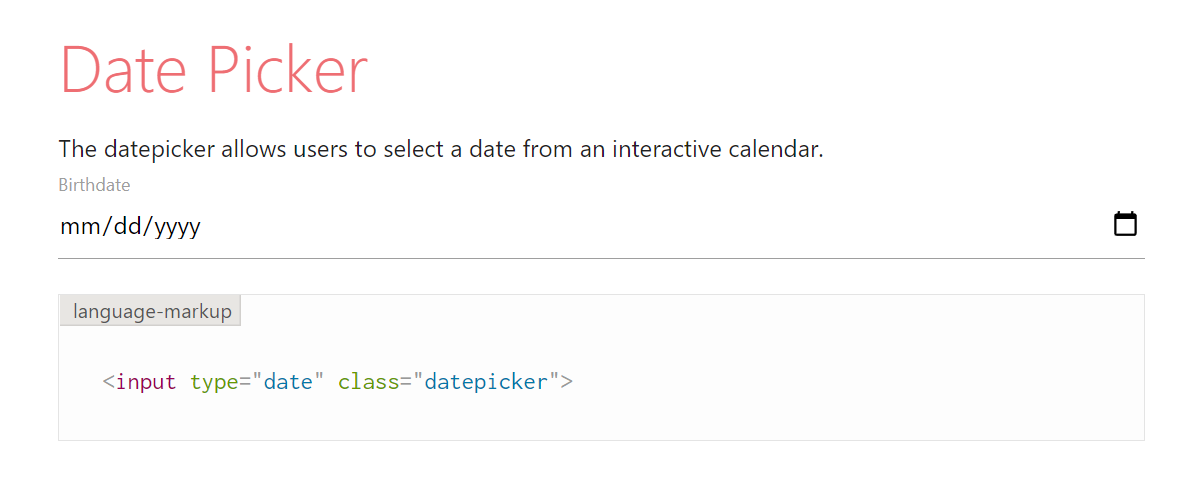Select the yyyy year segment
This screenshot has height=477, width=1200.
179,227
